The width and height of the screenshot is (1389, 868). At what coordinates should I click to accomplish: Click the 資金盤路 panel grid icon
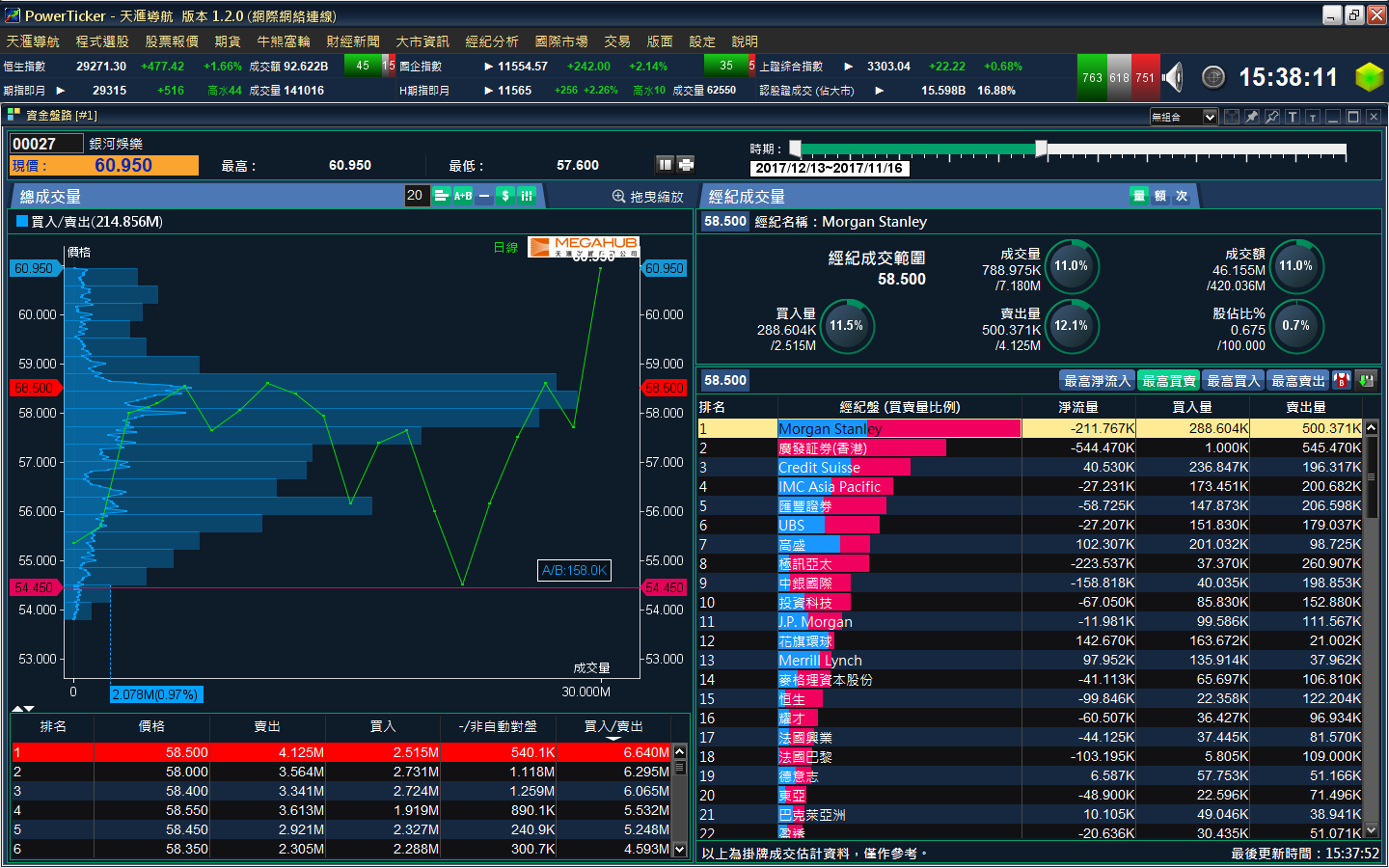(x=14, y=115)
